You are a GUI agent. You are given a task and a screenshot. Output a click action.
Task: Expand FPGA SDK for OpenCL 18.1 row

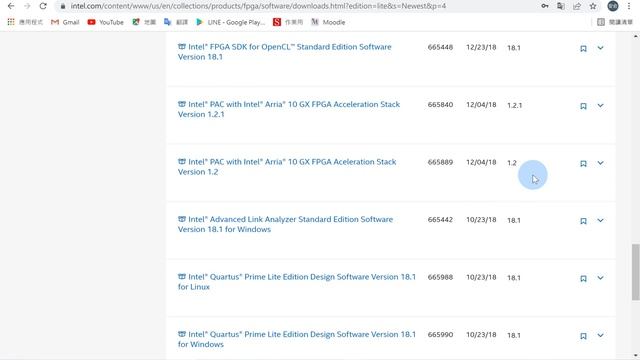[600, 48]
